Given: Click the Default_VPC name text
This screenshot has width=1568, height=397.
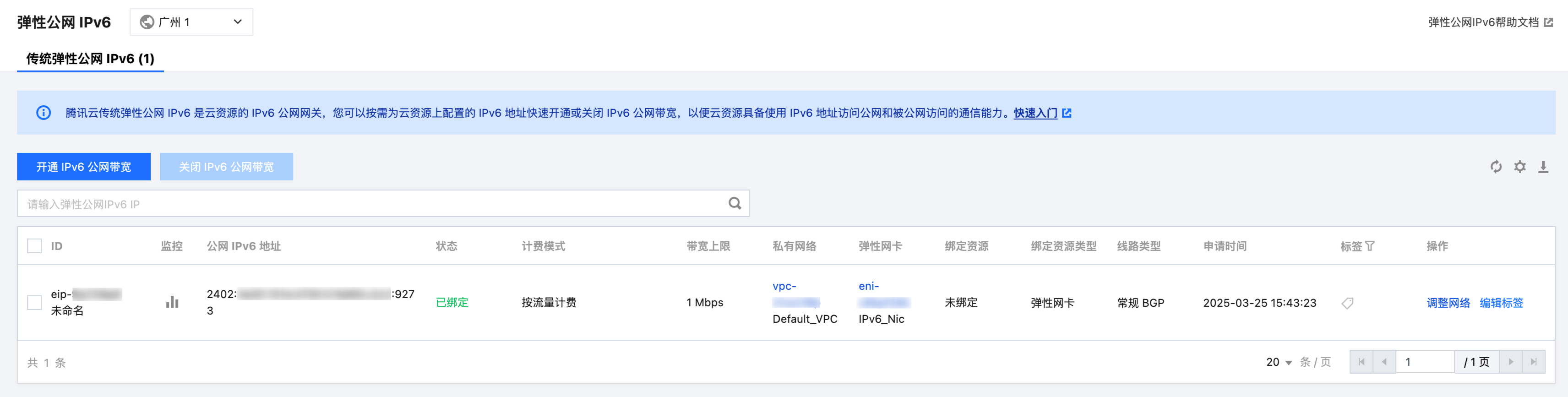Looking at the screenshot, I should point(805,319).
